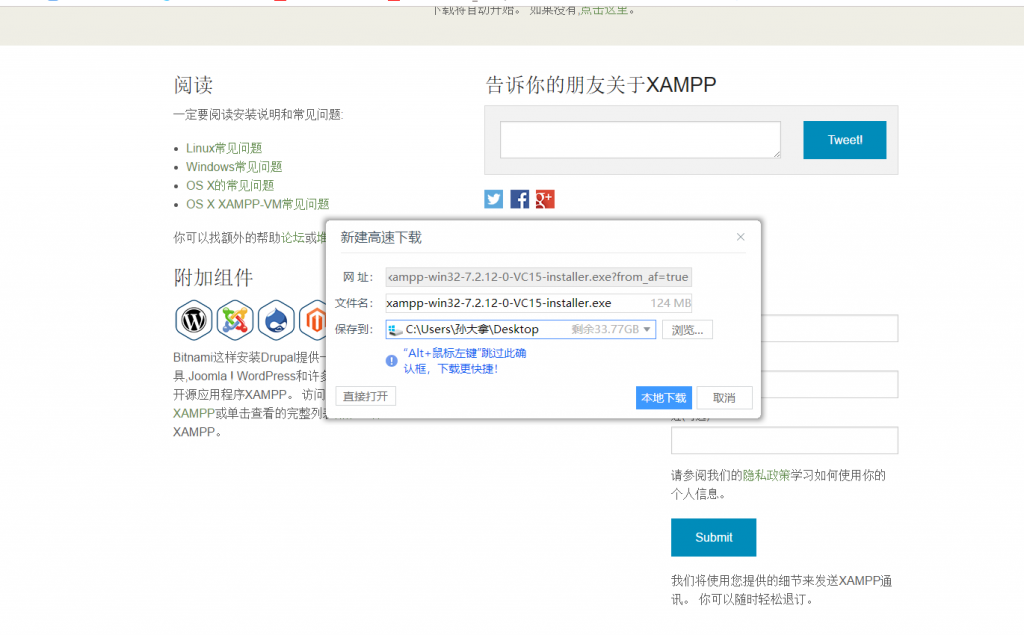
Task: Click the 保存到 path field
Action: click(520, 329)
